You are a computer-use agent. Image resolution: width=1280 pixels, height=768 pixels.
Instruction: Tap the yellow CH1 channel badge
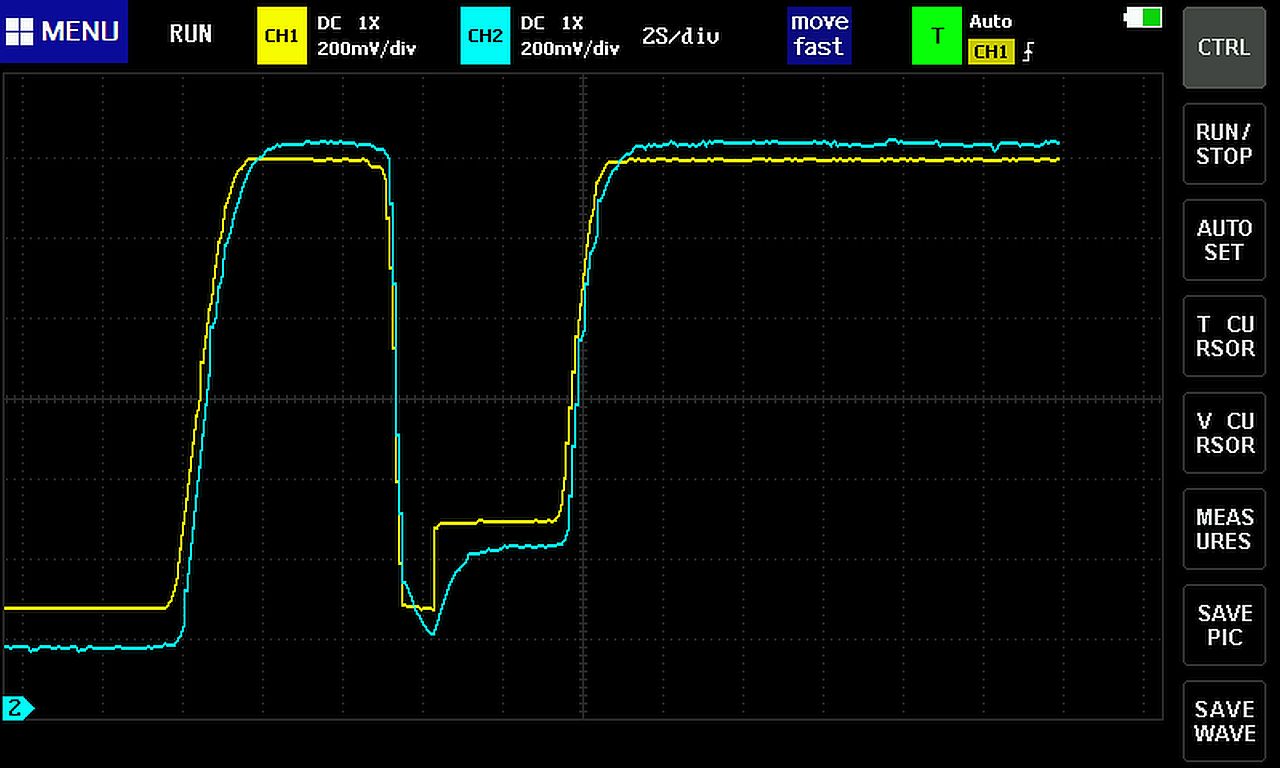[x=281, y=36]
